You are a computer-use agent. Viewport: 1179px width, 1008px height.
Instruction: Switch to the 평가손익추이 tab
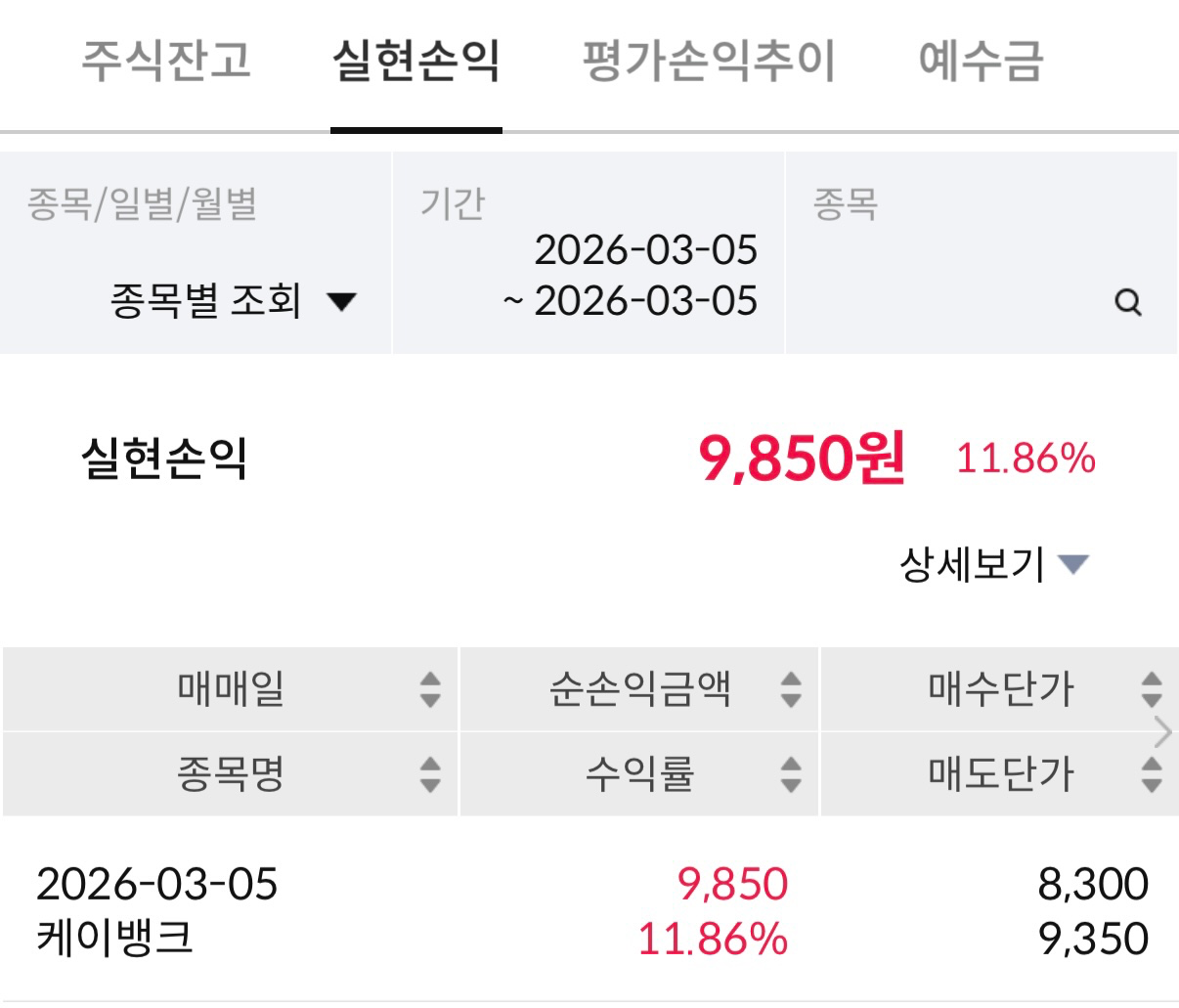pyautogui.click(x=709, y=61)
